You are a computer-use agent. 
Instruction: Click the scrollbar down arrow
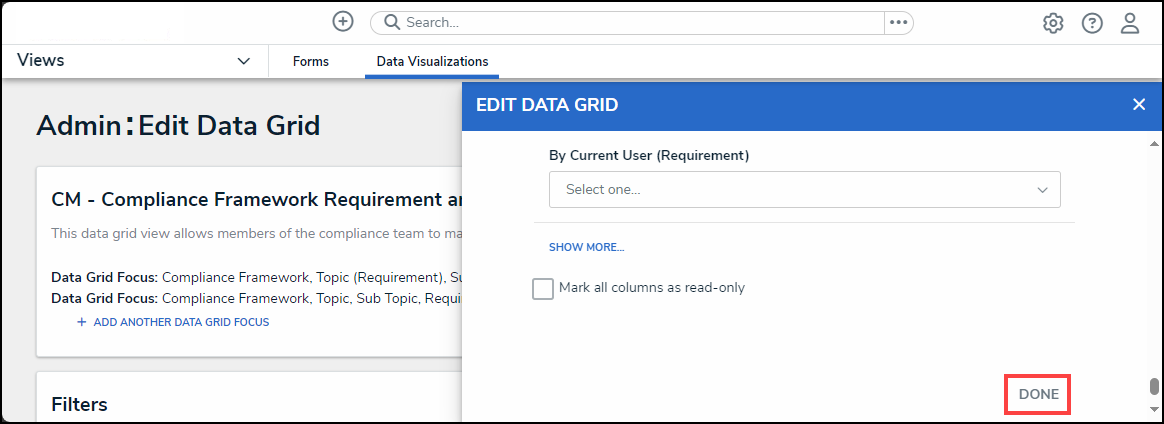[x=1154, y=410]
